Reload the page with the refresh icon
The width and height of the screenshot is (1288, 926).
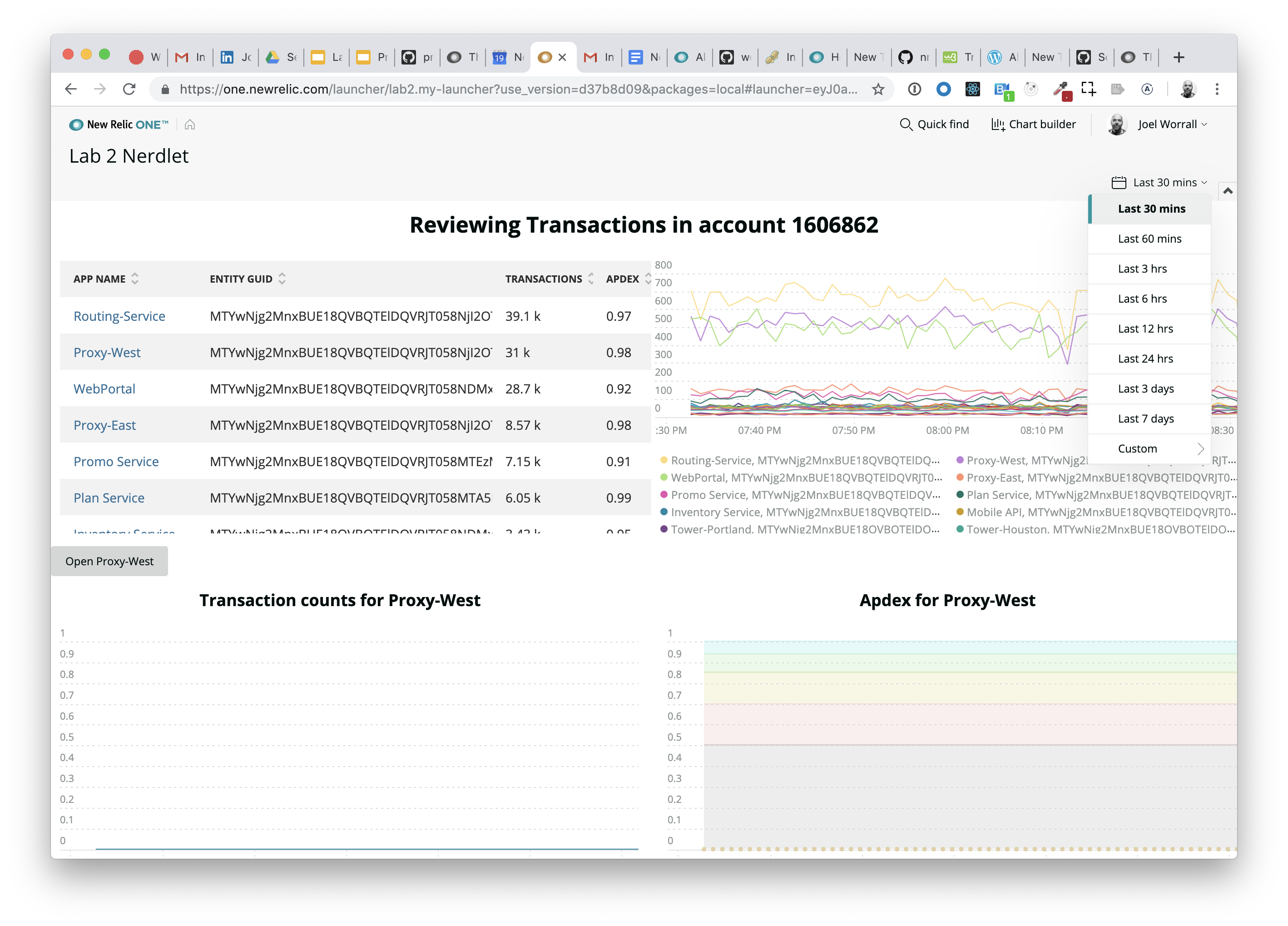coord(129,89)
